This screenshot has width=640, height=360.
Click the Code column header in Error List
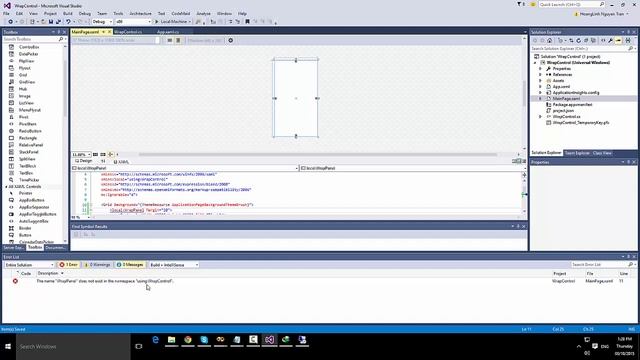coord(26,273)
